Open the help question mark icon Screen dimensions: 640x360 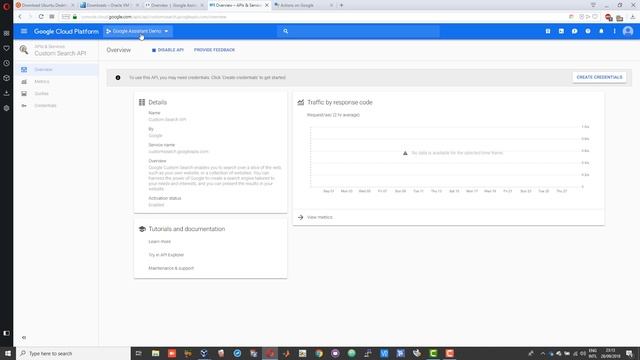click(x=588, y=31)
